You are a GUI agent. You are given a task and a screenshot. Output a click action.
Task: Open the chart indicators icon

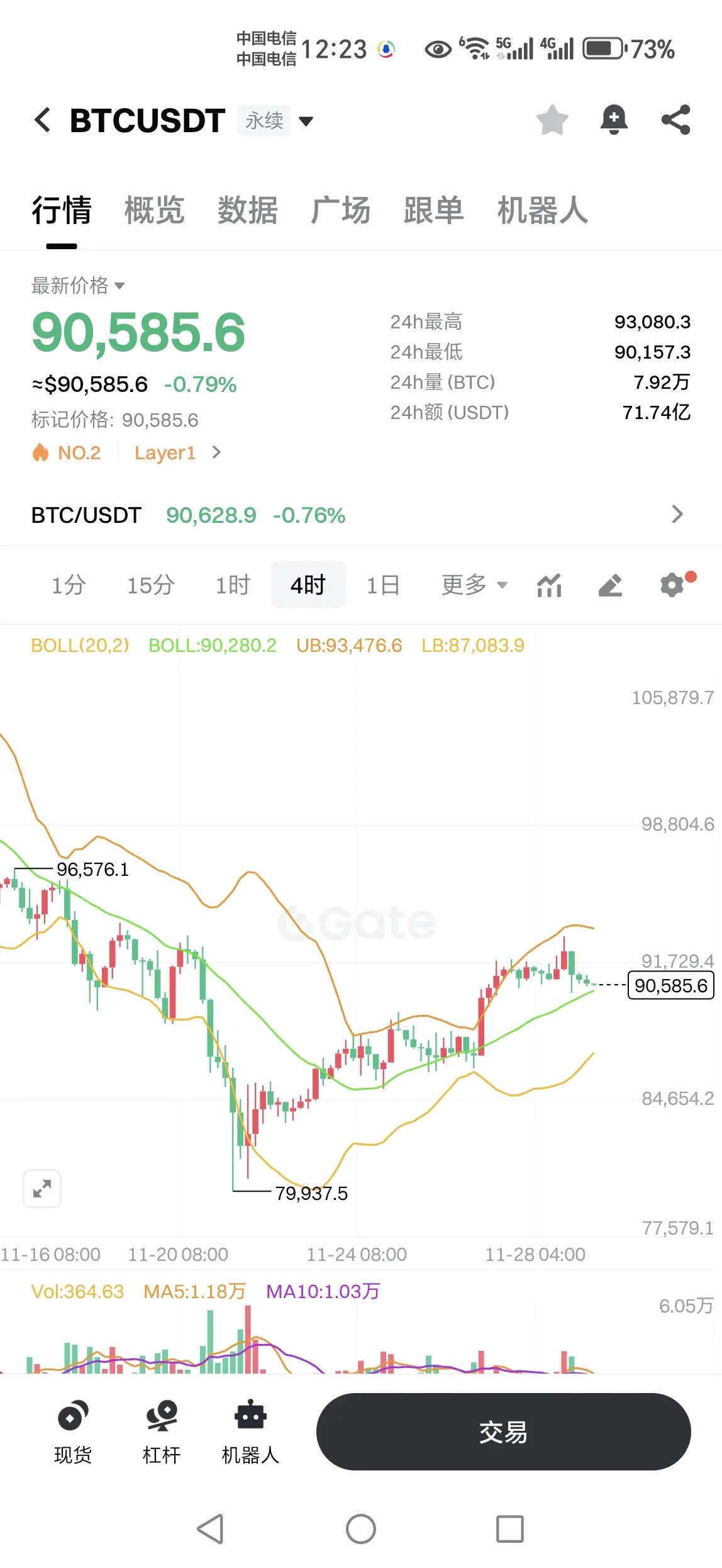tap(550, 585)
